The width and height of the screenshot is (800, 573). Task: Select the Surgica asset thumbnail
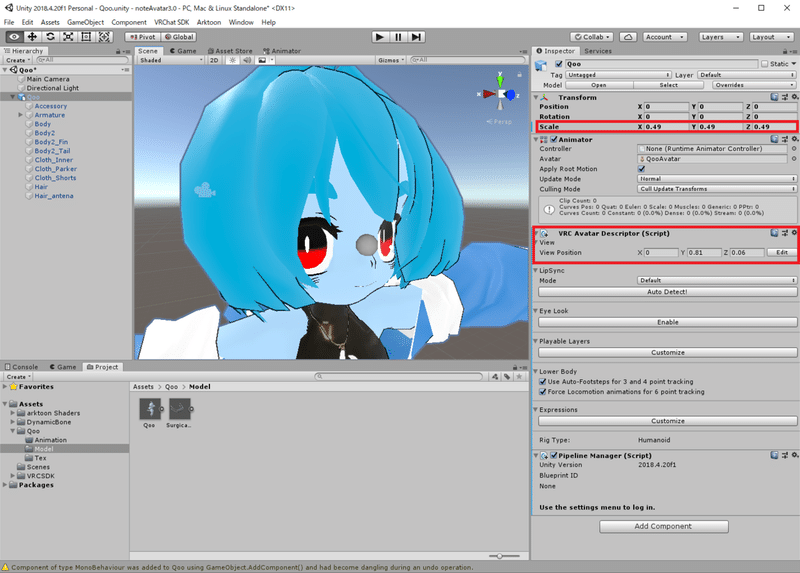180,409
